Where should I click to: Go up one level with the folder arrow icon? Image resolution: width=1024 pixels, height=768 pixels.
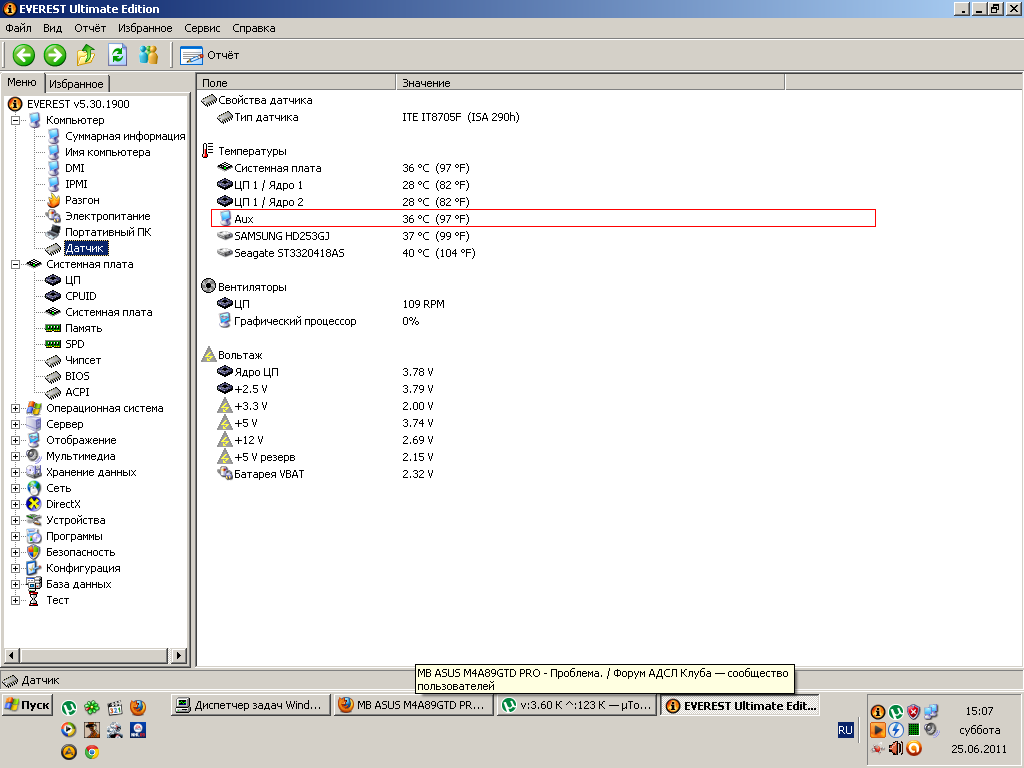point(86,55)
